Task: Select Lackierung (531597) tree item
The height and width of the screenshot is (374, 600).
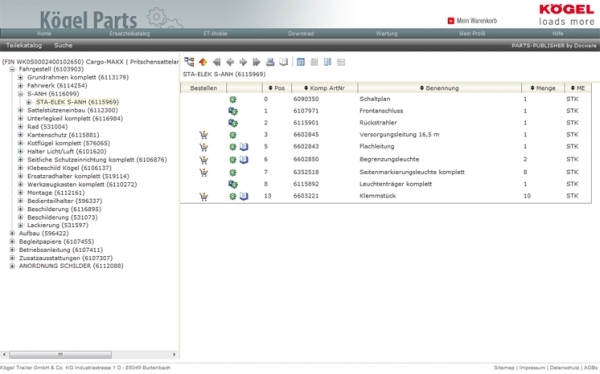Action: click(x=58, y=225)
